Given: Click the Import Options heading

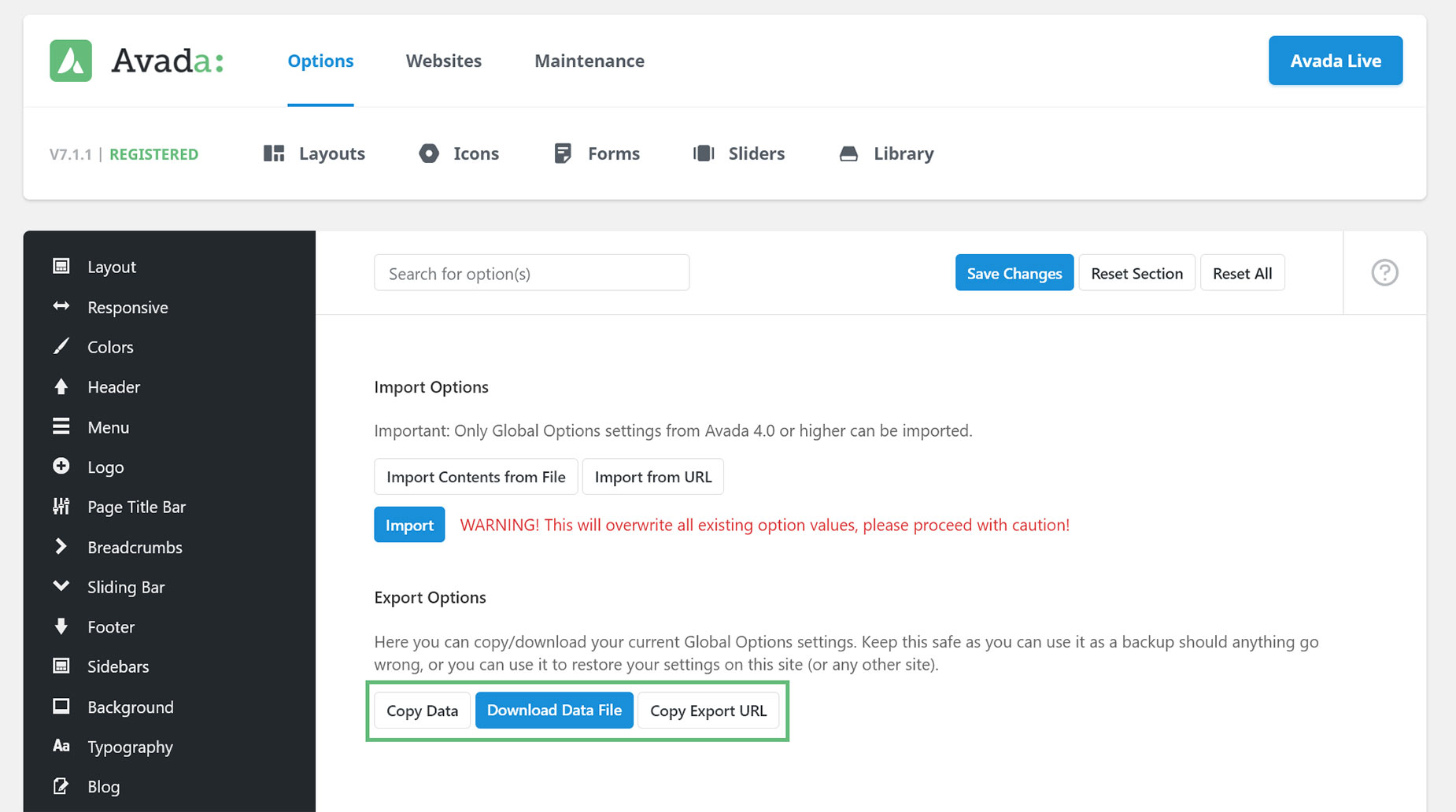Looking at the screenshot, I should pos(431,387).
